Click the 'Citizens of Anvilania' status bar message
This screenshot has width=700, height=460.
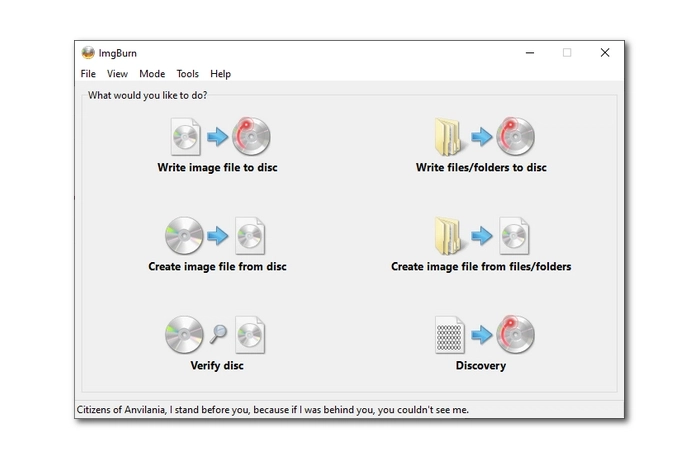(272, 410)
